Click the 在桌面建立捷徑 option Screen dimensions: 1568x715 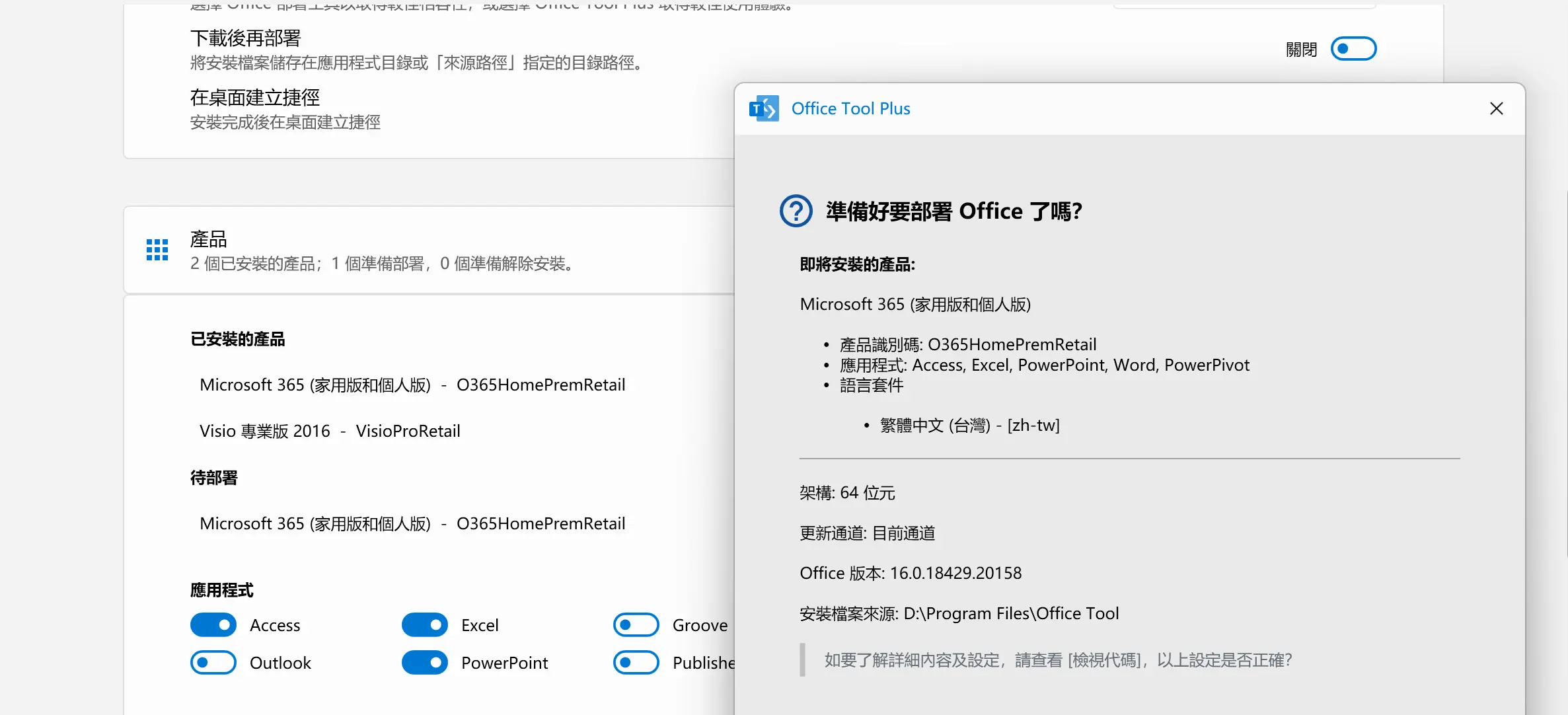[x=255, y=98]
